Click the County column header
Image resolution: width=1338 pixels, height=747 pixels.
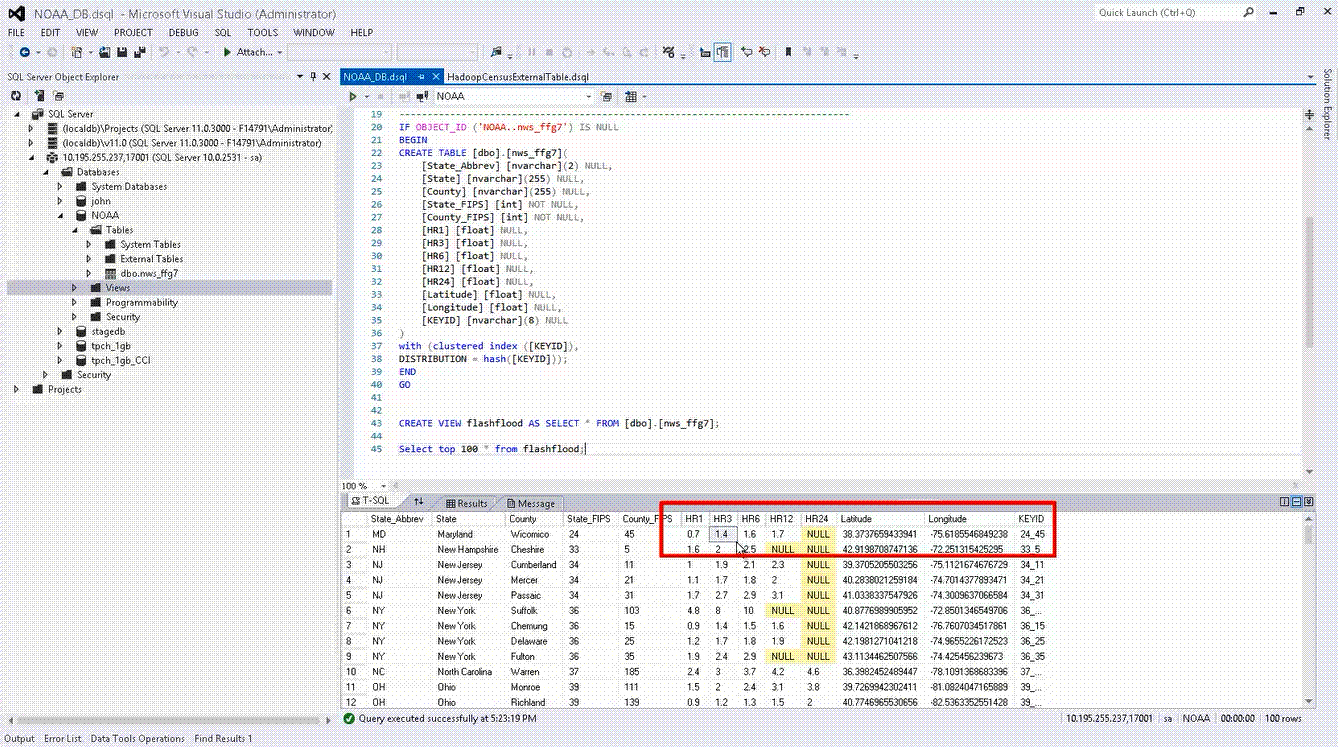tap(534, 519)
